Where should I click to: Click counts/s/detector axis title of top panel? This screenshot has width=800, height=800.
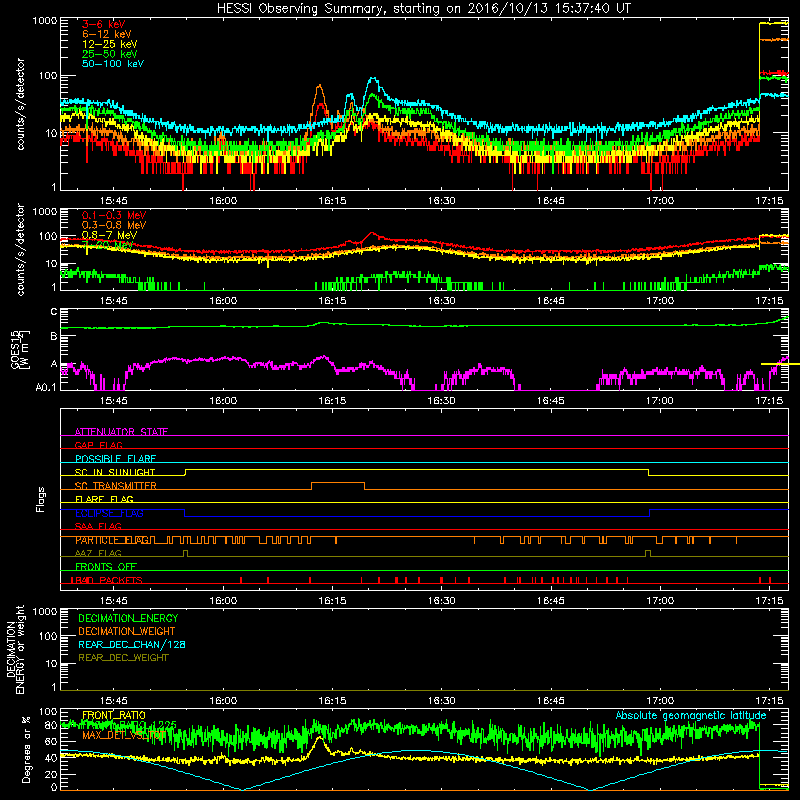(x=20, y=104)
